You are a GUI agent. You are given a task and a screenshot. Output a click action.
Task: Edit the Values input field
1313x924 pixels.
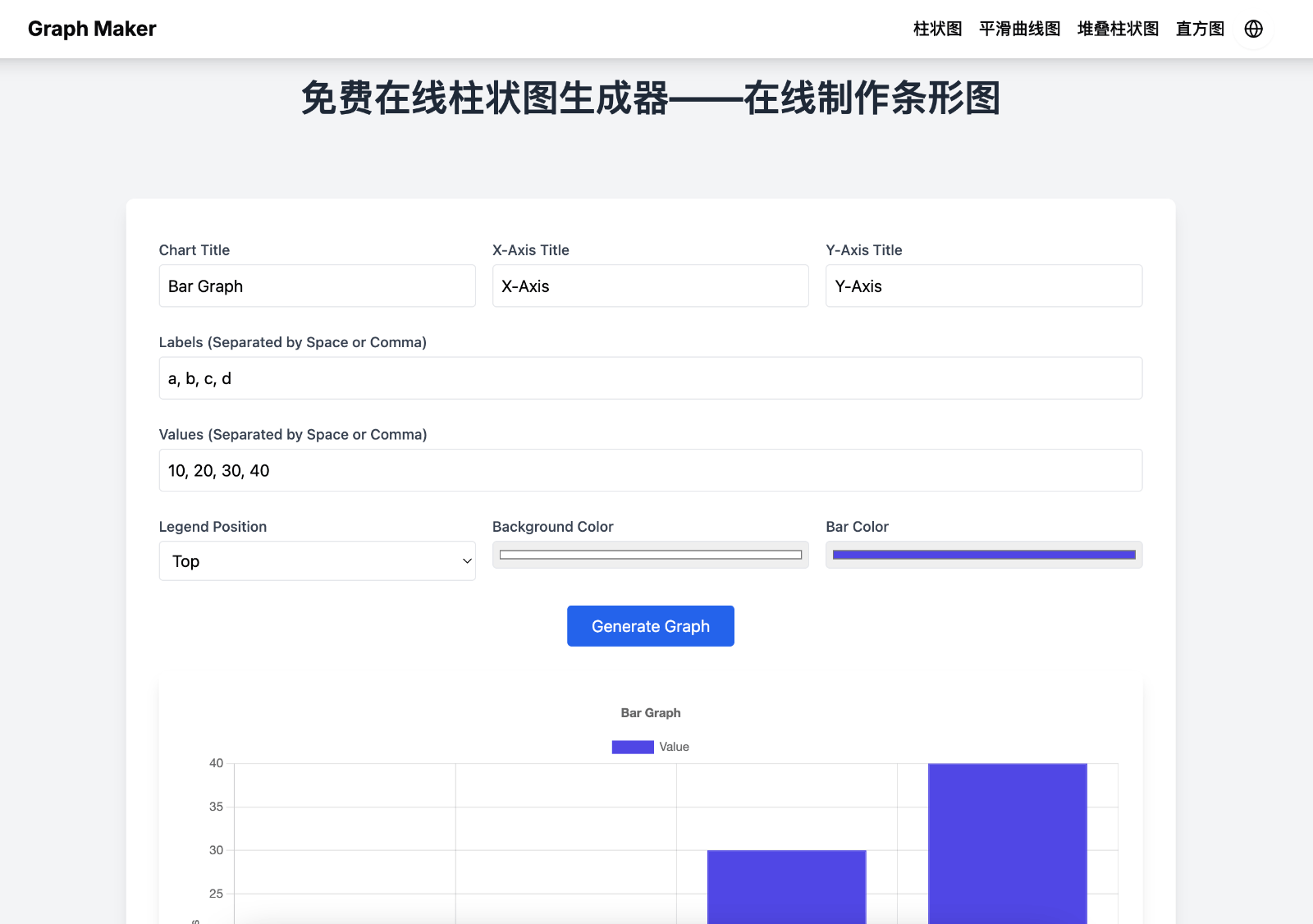coord(651,470)
